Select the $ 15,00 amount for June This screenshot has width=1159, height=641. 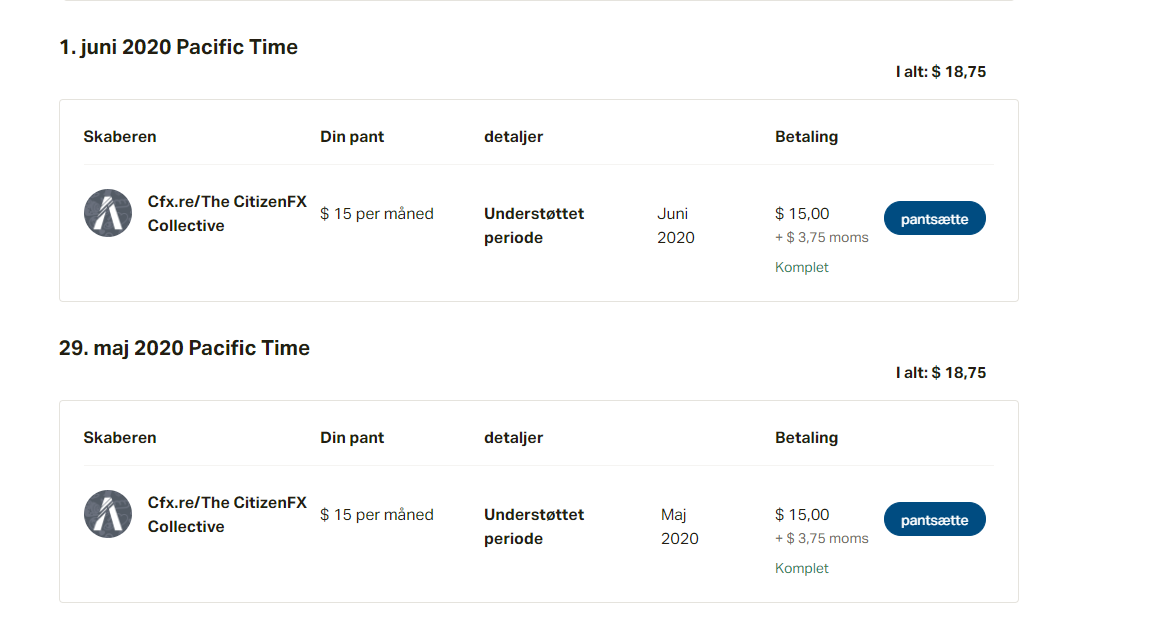click(x=802, y=213)
